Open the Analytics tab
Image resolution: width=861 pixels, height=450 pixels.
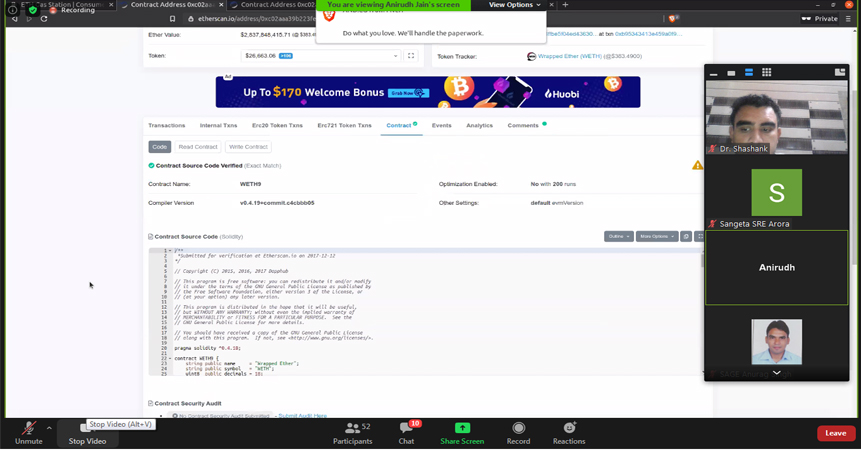pyautogui.click(x=479, y=126)
